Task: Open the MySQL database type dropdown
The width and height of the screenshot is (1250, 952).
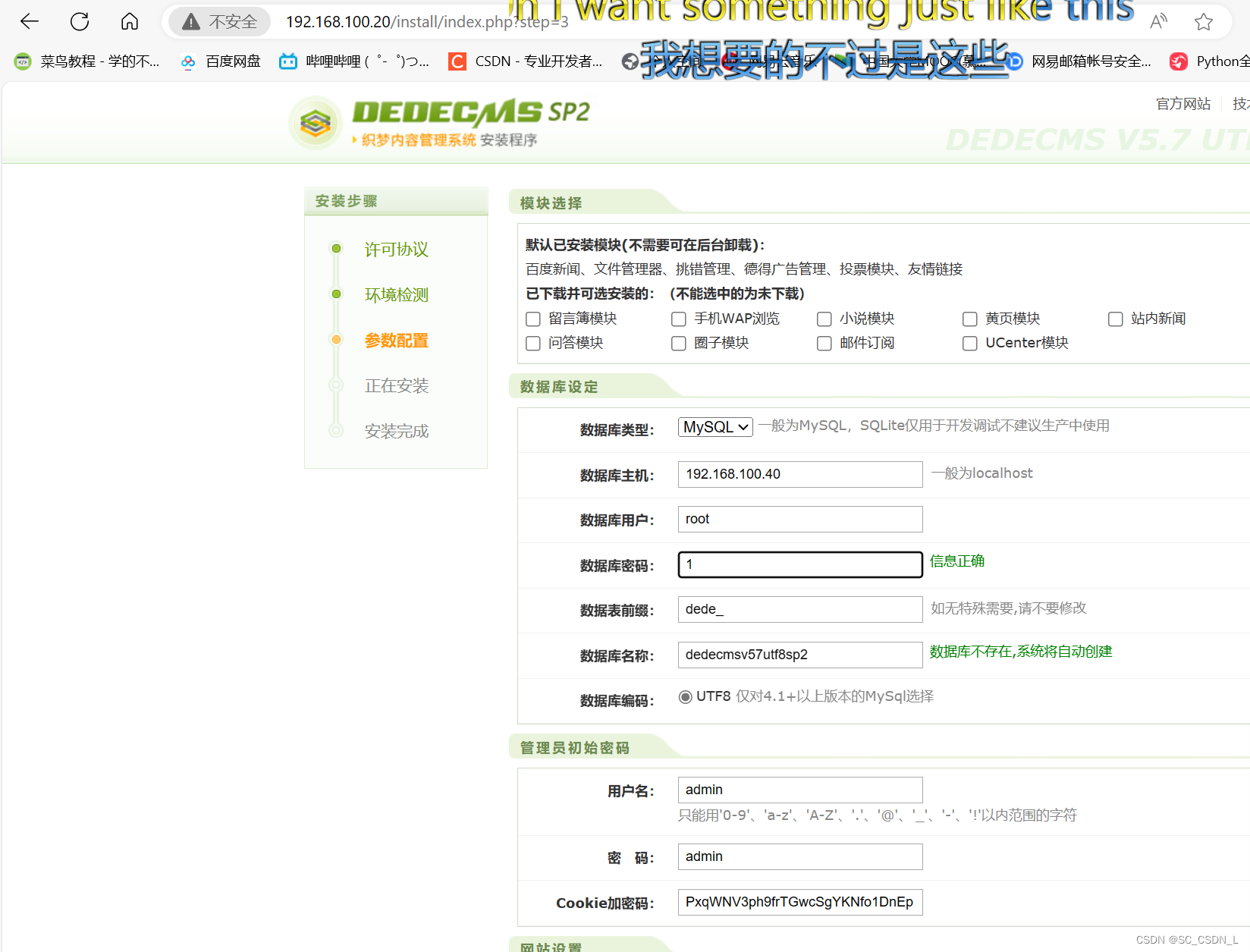Action: [714, 426]
